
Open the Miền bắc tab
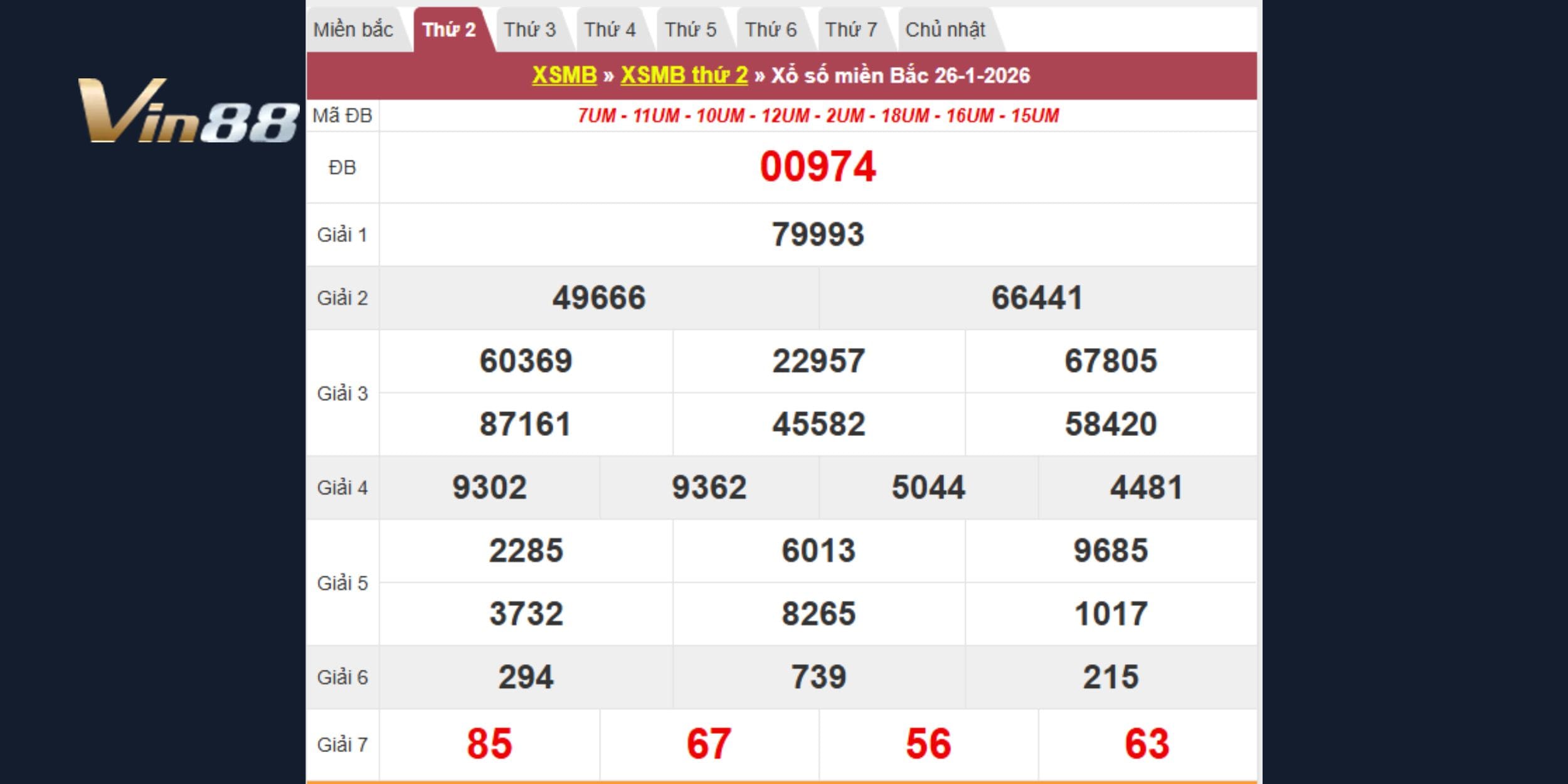tap(353, 29)
